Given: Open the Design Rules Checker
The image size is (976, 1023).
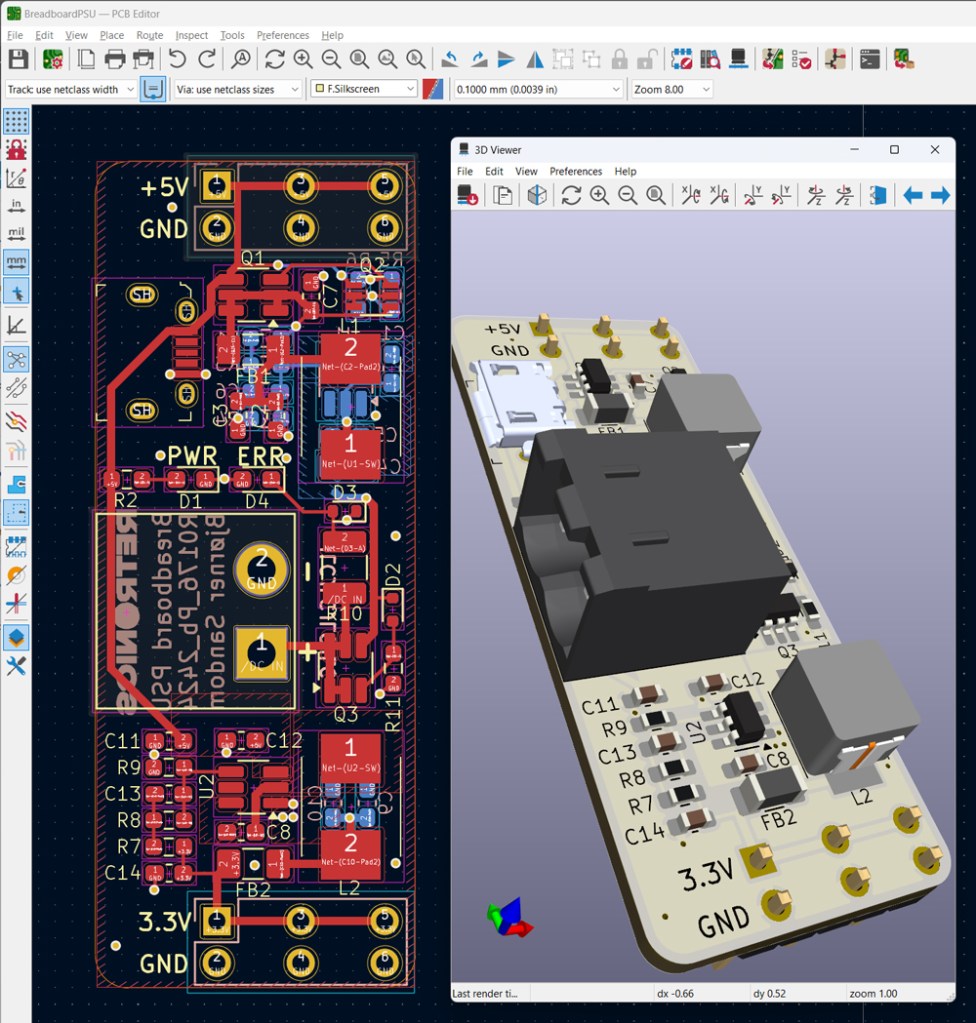Looking at the screenshot, I should pyautogui.click(x=802, y=59).
